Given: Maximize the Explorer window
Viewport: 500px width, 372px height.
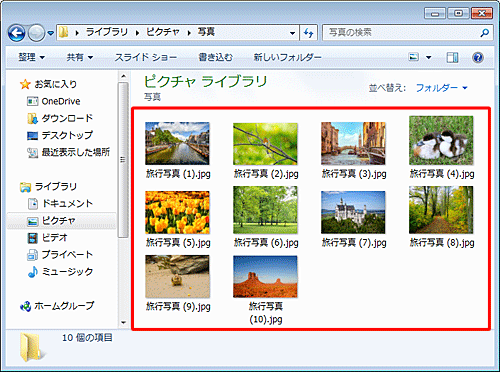Looking at the screenshot, I should click(458, 14).
